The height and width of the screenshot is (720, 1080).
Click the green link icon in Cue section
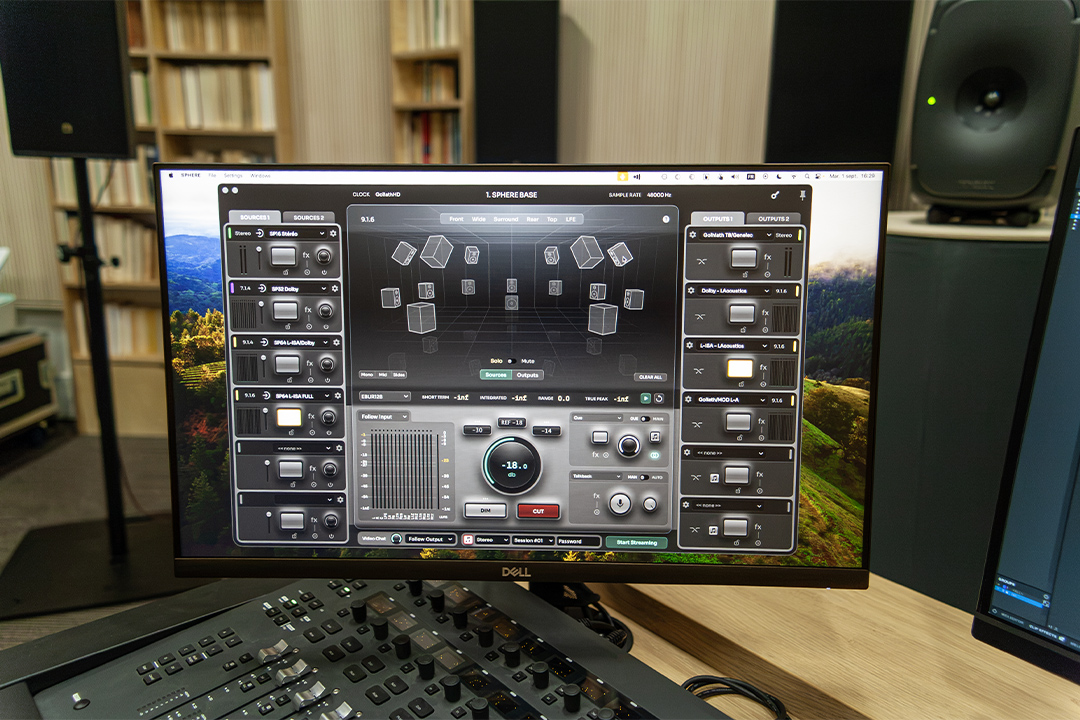pos(654,455)
